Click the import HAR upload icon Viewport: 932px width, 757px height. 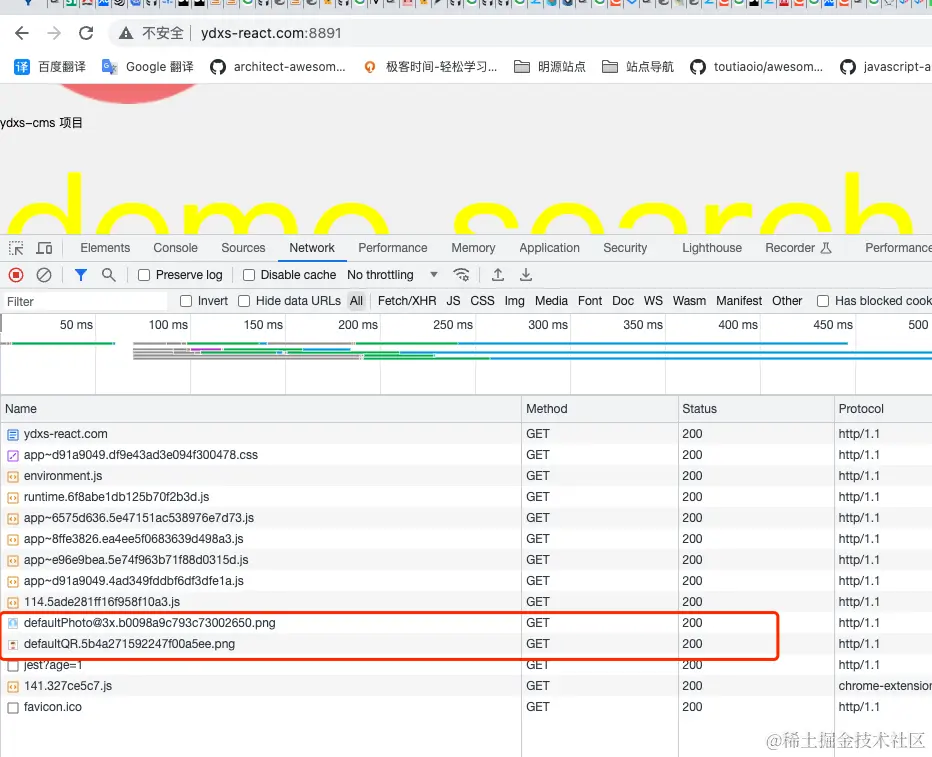click(x=498, y=275)
